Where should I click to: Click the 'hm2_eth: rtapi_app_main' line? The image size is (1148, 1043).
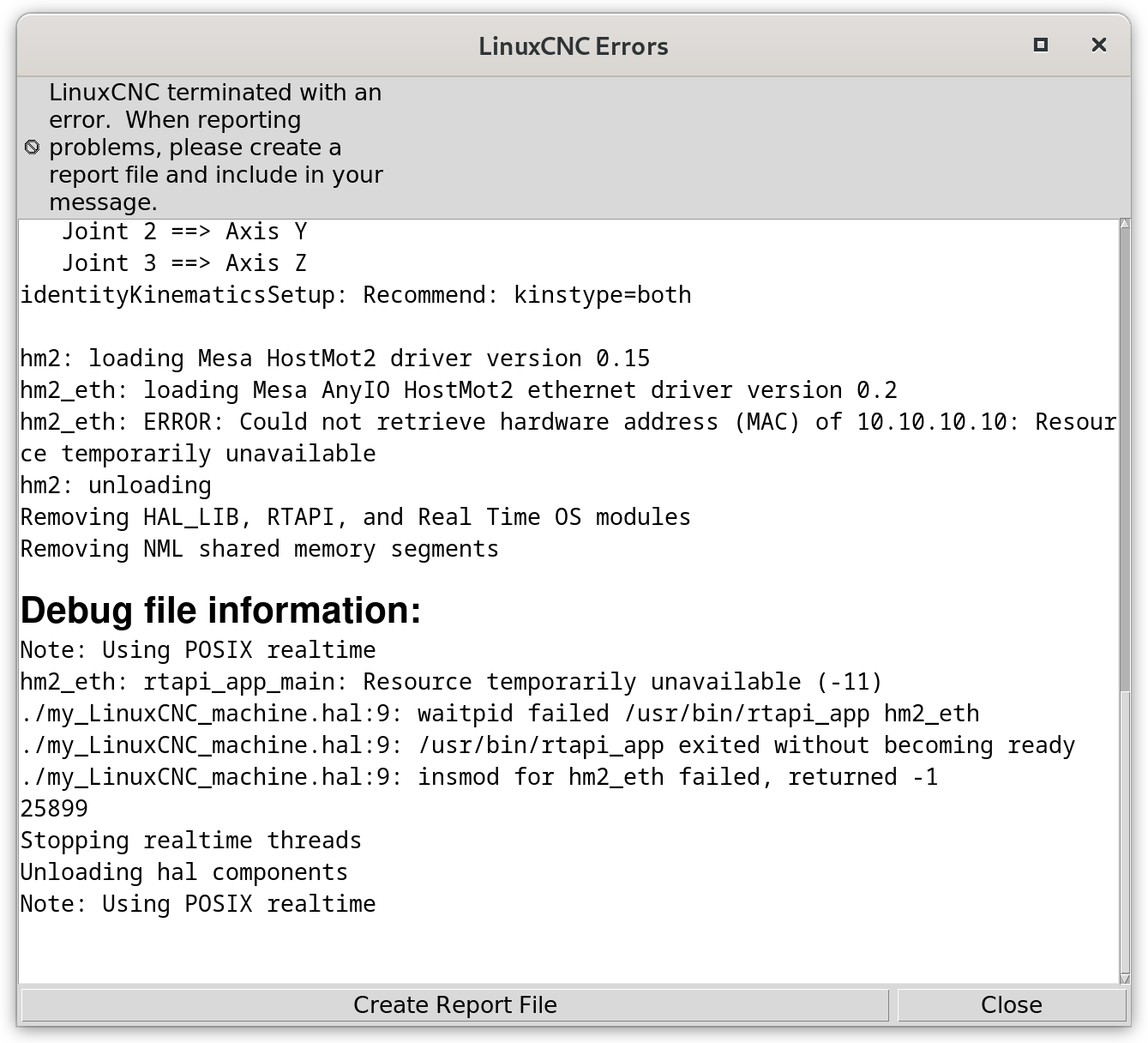coord(452,682)
